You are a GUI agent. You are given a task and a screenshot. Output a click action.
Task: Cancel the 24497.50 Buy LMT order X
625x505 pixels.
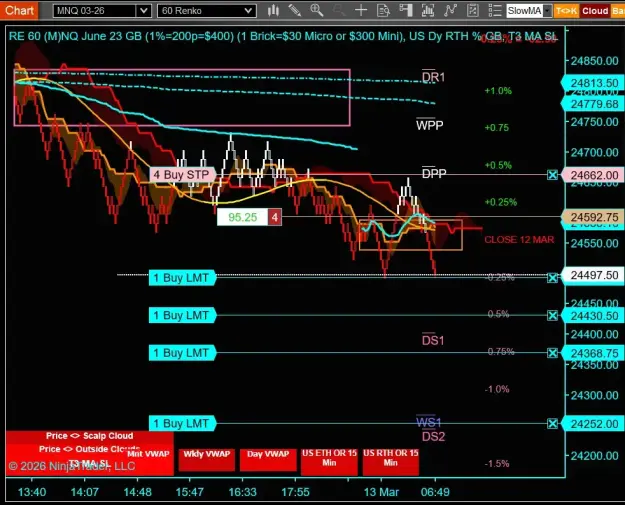point(552,278)
